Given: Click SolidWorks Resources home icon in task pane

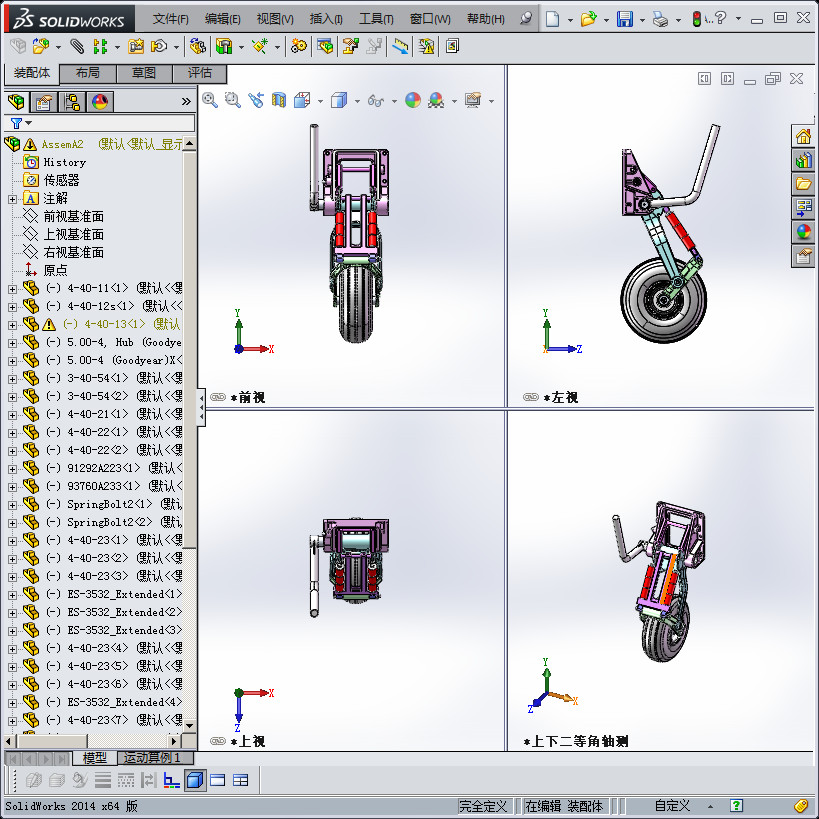Looking at the screenshot, I should 803,137.
